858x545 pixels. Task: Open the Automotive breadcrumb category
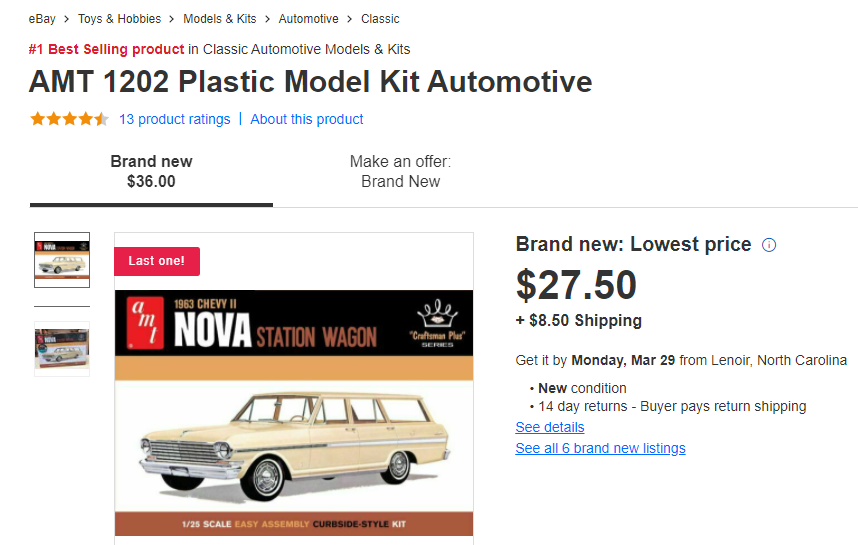point(308,19)
